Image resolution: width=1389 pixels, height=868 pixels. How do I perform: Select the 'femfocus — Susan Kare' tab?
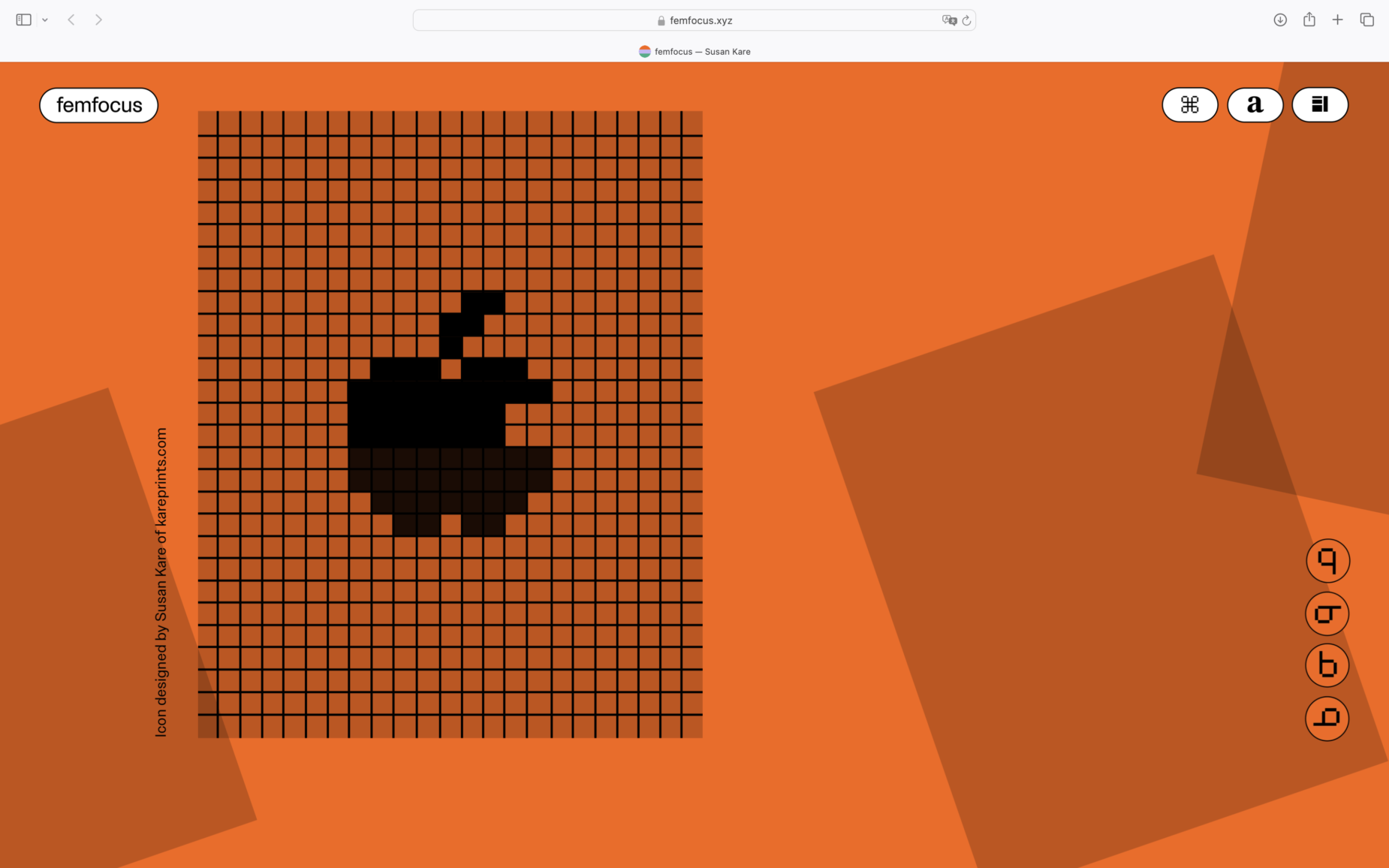694,51
